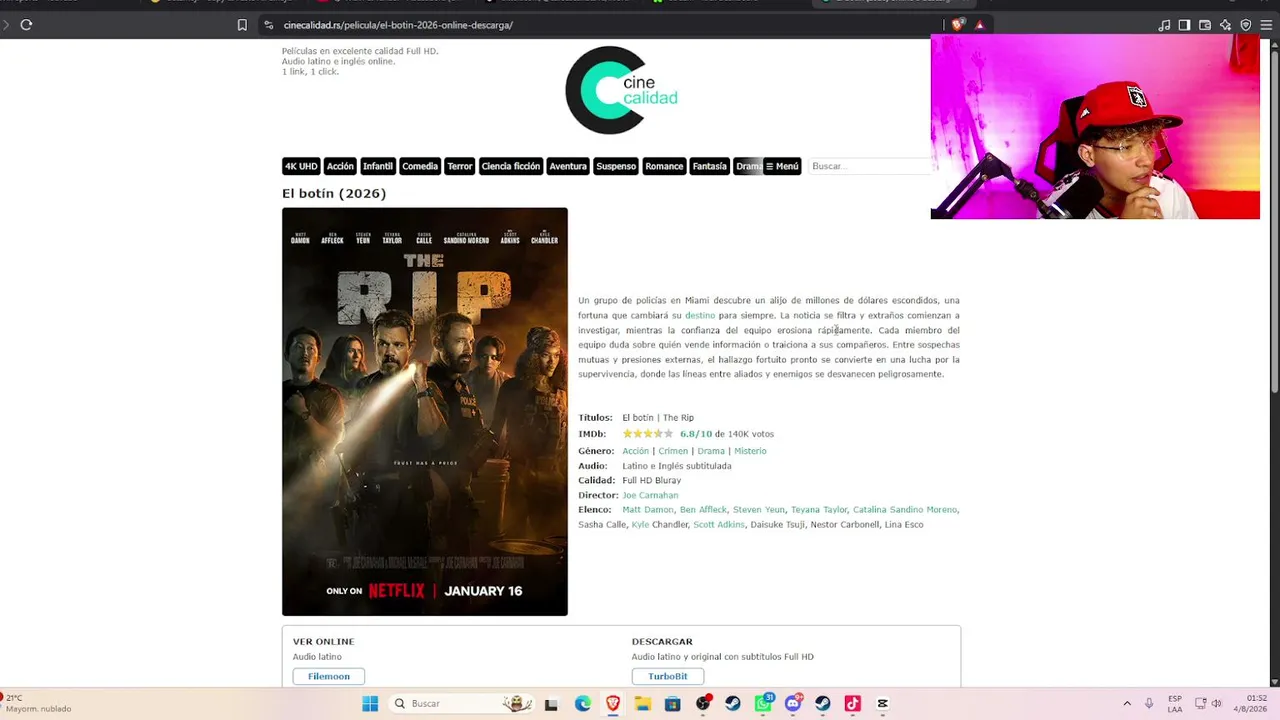Screen dimensions: 1280x720
Task: Open TikTok from the taskbar
Action: point(853,704)
